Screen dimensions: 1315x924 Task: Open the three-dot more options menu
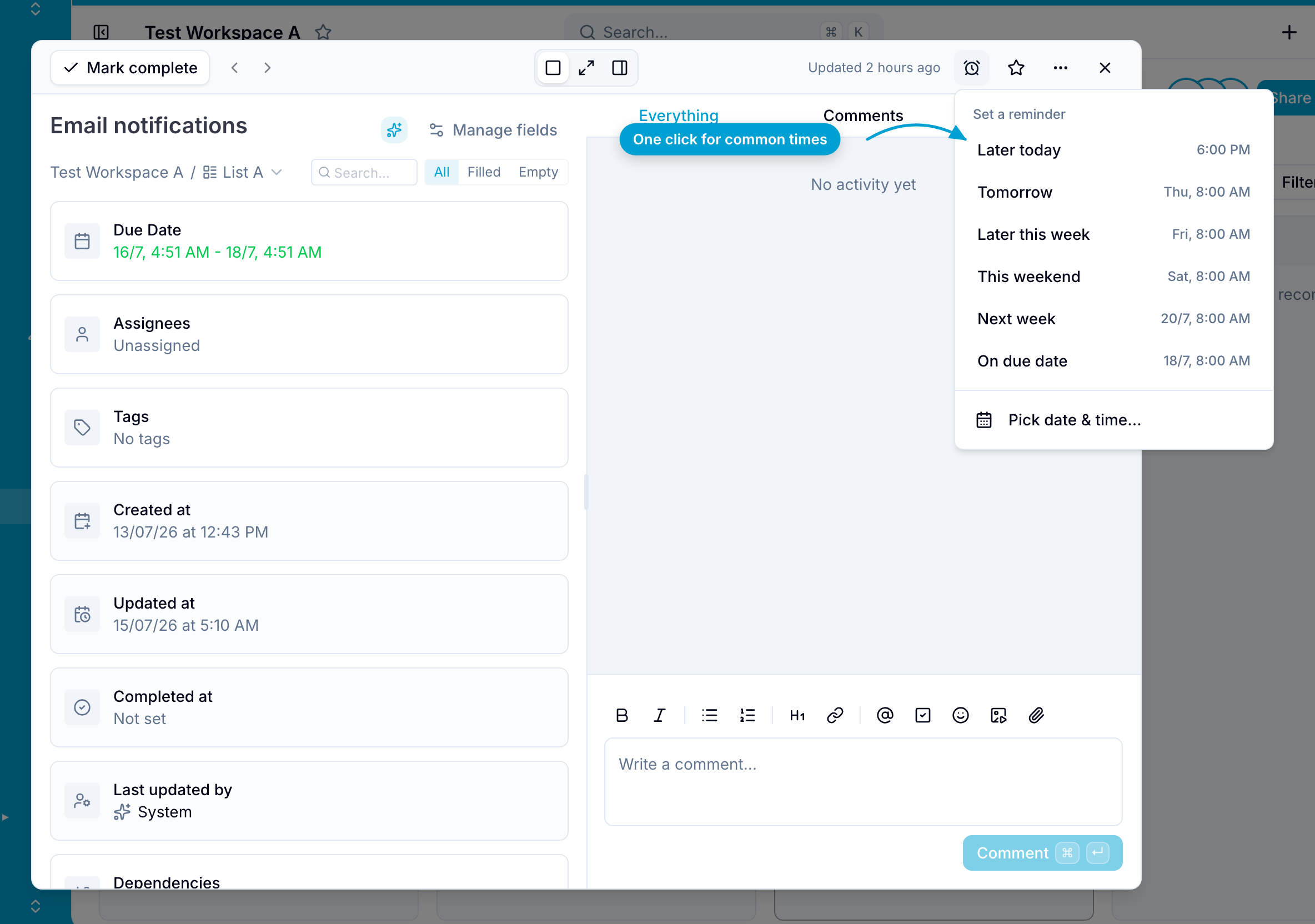click(1060, 68)
